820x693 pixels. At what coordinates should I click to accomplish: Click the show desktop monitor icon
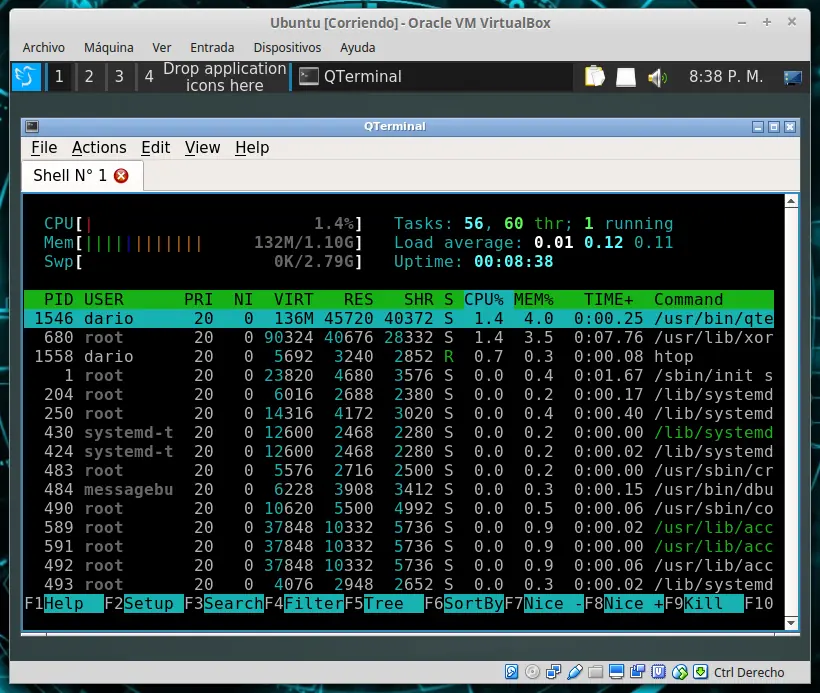[x=792, y=78]
